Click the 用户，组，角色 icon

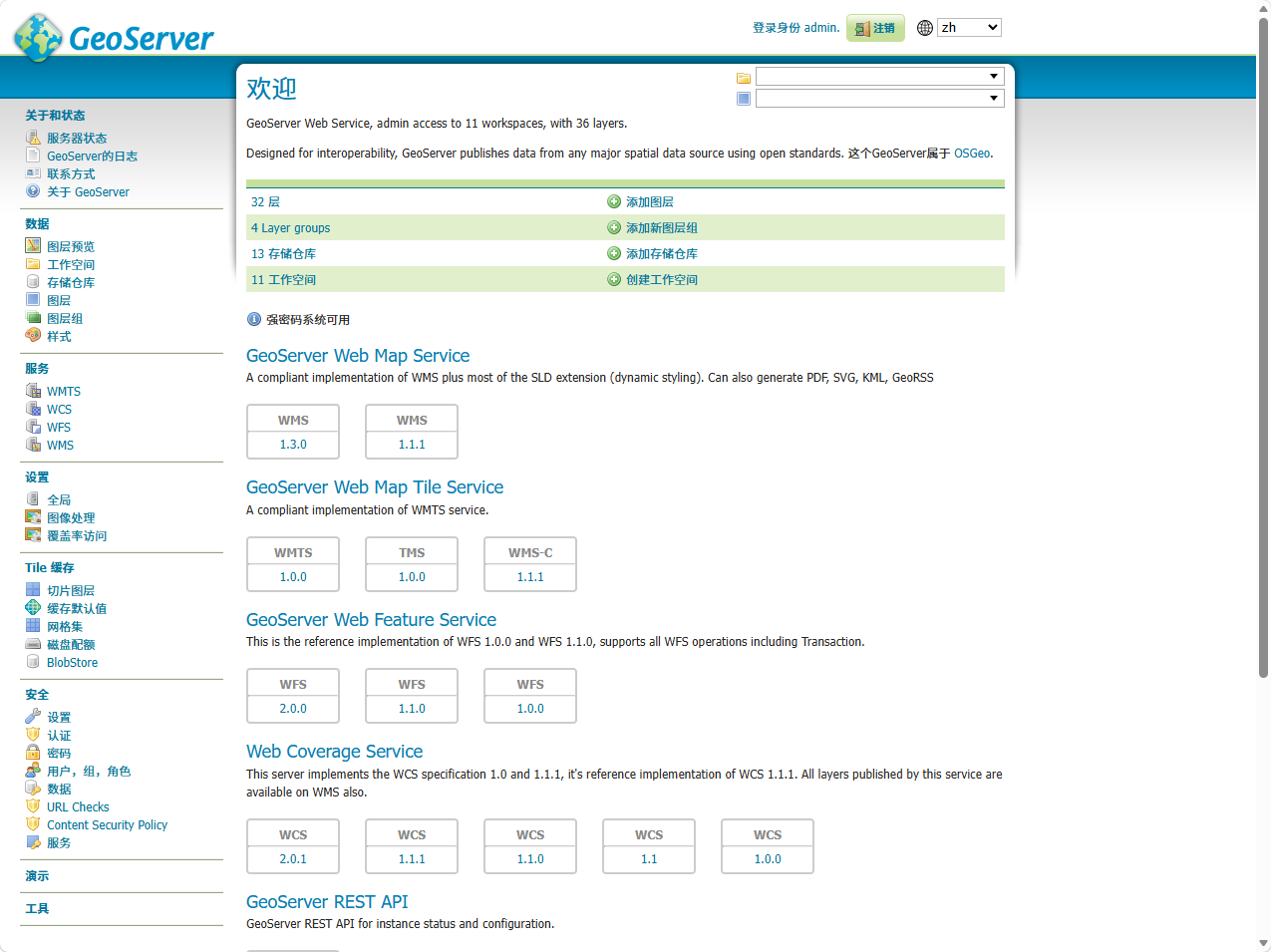(33, 771)
